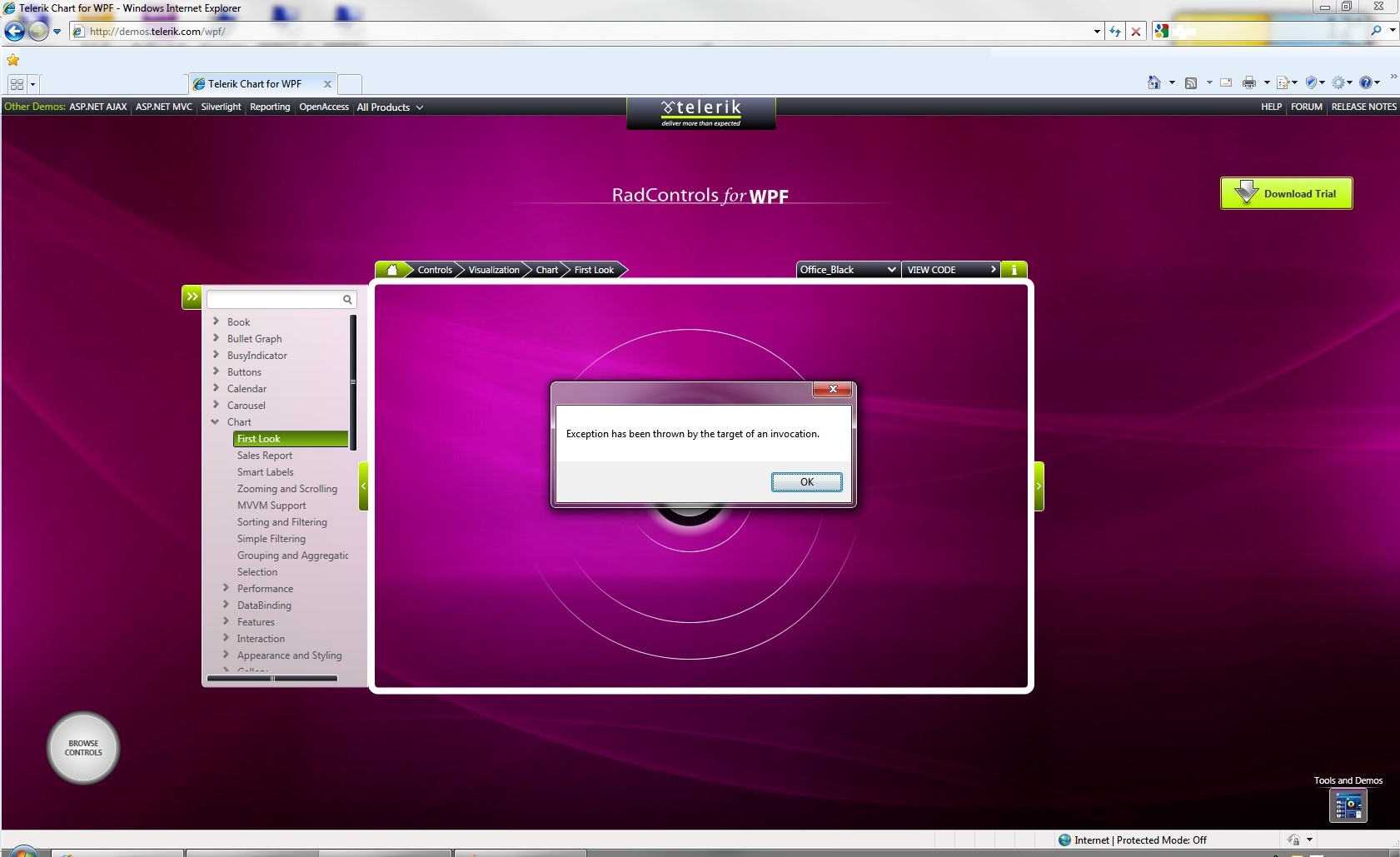Close the Telerik Chart for WPF tab
1400x857 pixels.
pyautogui.click(x=327, y=84)
